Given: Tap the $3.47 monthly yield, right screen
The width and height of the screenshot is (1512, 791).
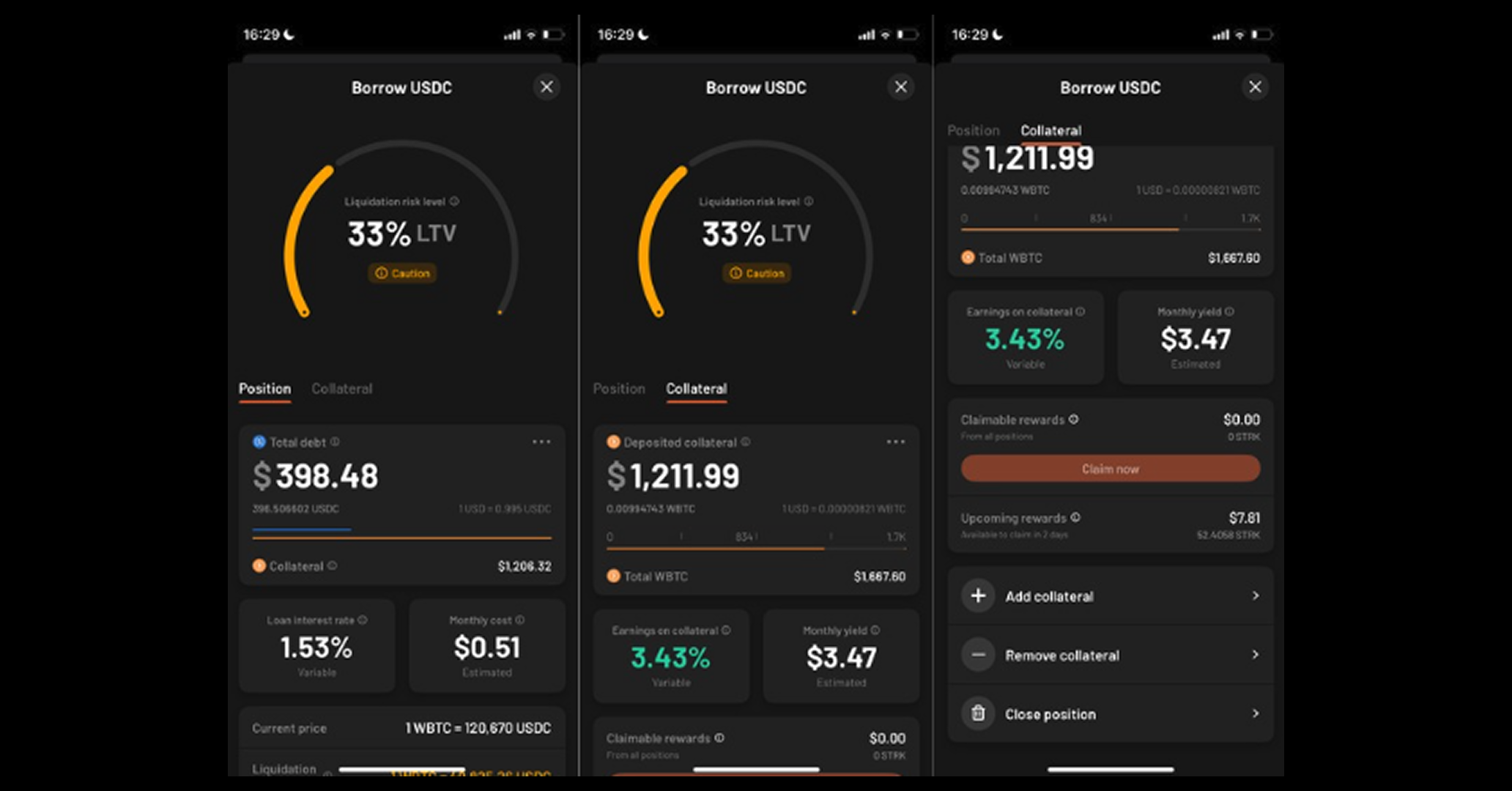Looking at the screenshot, I should pos(1196,339).
